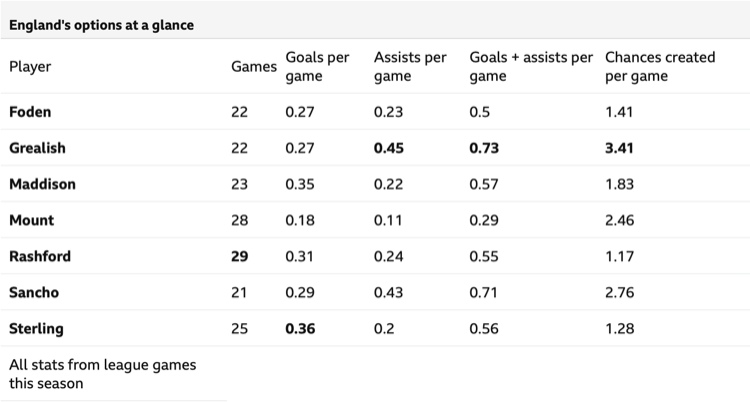Select the Foden player name
This screenshot has height=402, width=750.
point(31,112)
